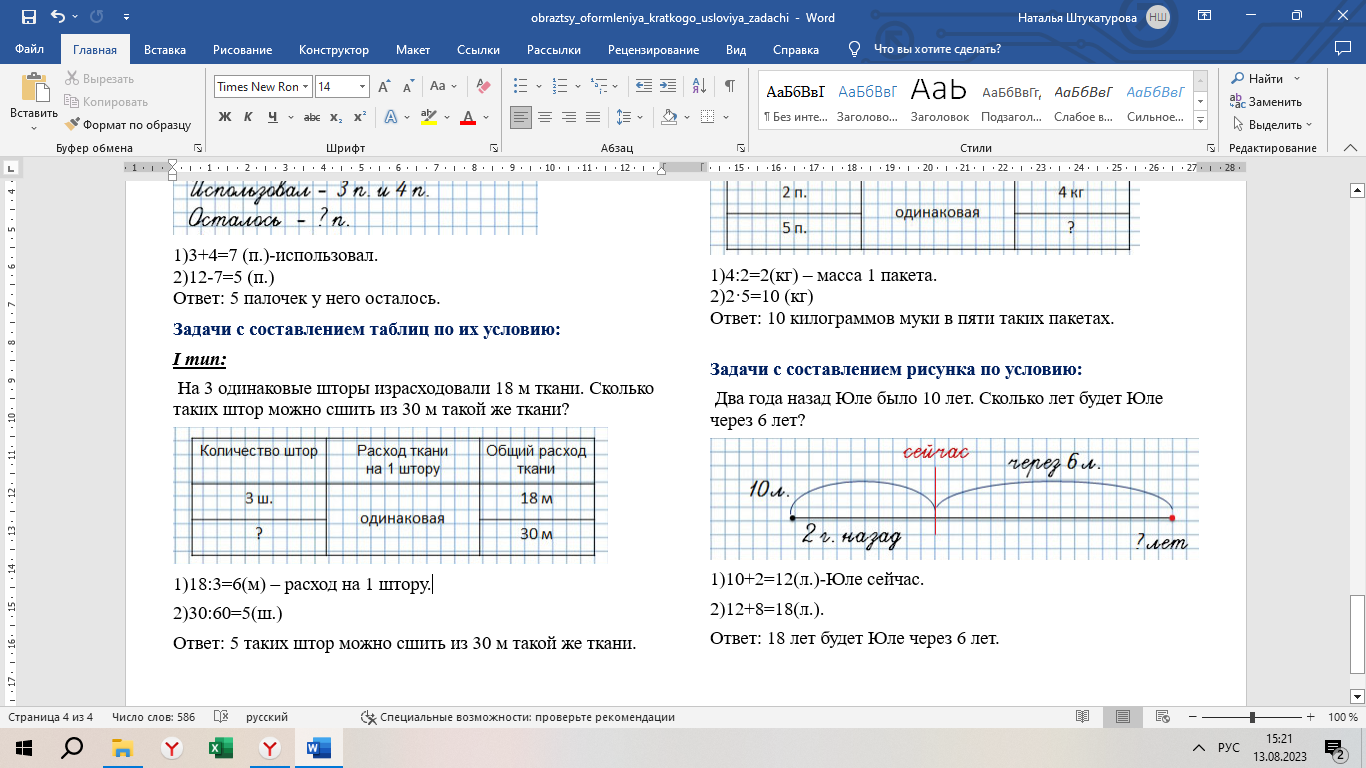
Task: Insert numbered list
Action: (x=560, y=87)
